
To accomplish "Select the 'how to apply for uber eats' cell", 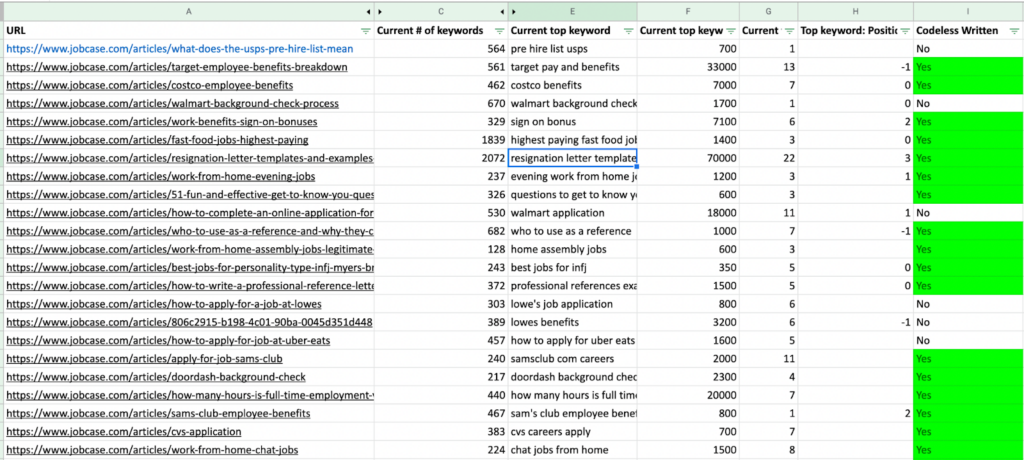I will [573, 341].
